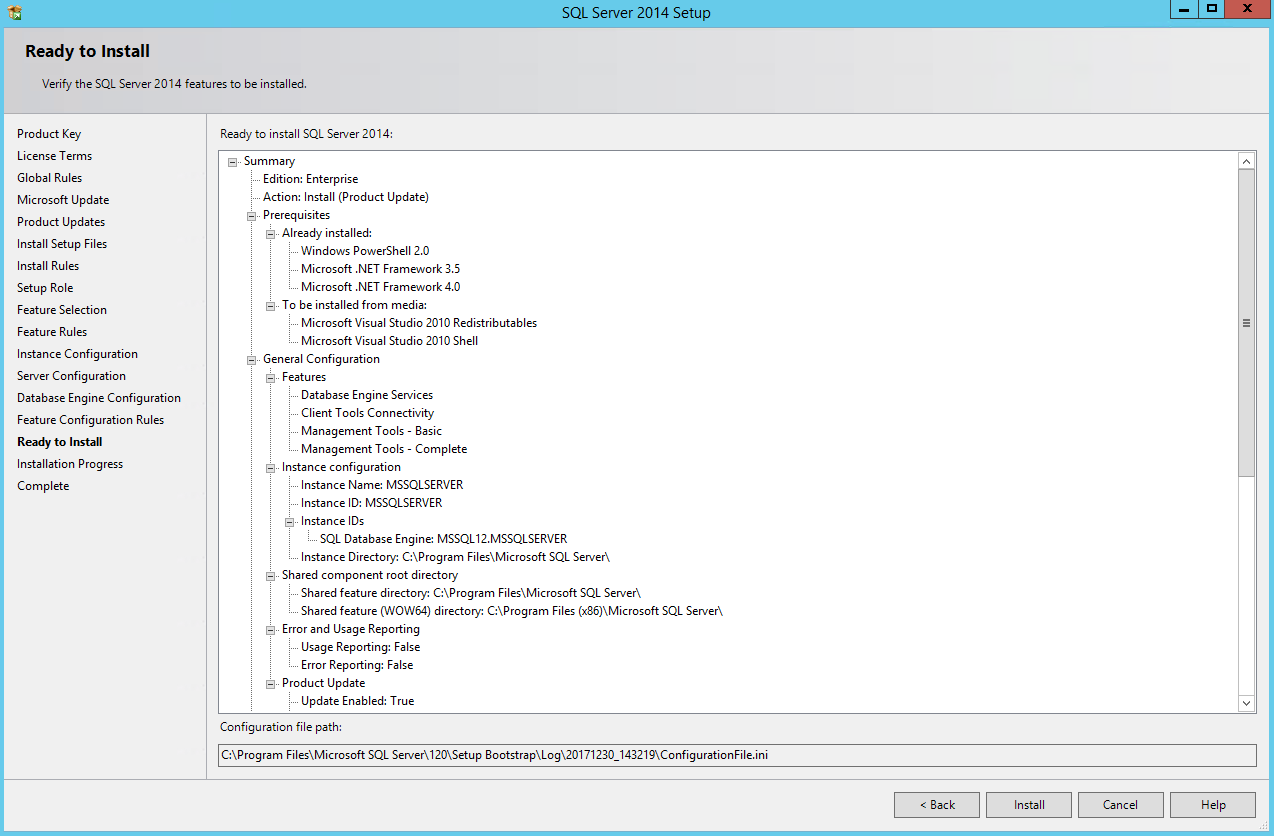1274x836 pixels.
Task: Collapse the Instance configuration node
Action: click(270, 467)
